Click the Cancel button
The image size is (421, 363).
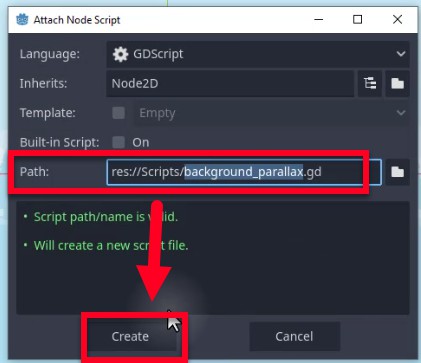tap(294, 336)
